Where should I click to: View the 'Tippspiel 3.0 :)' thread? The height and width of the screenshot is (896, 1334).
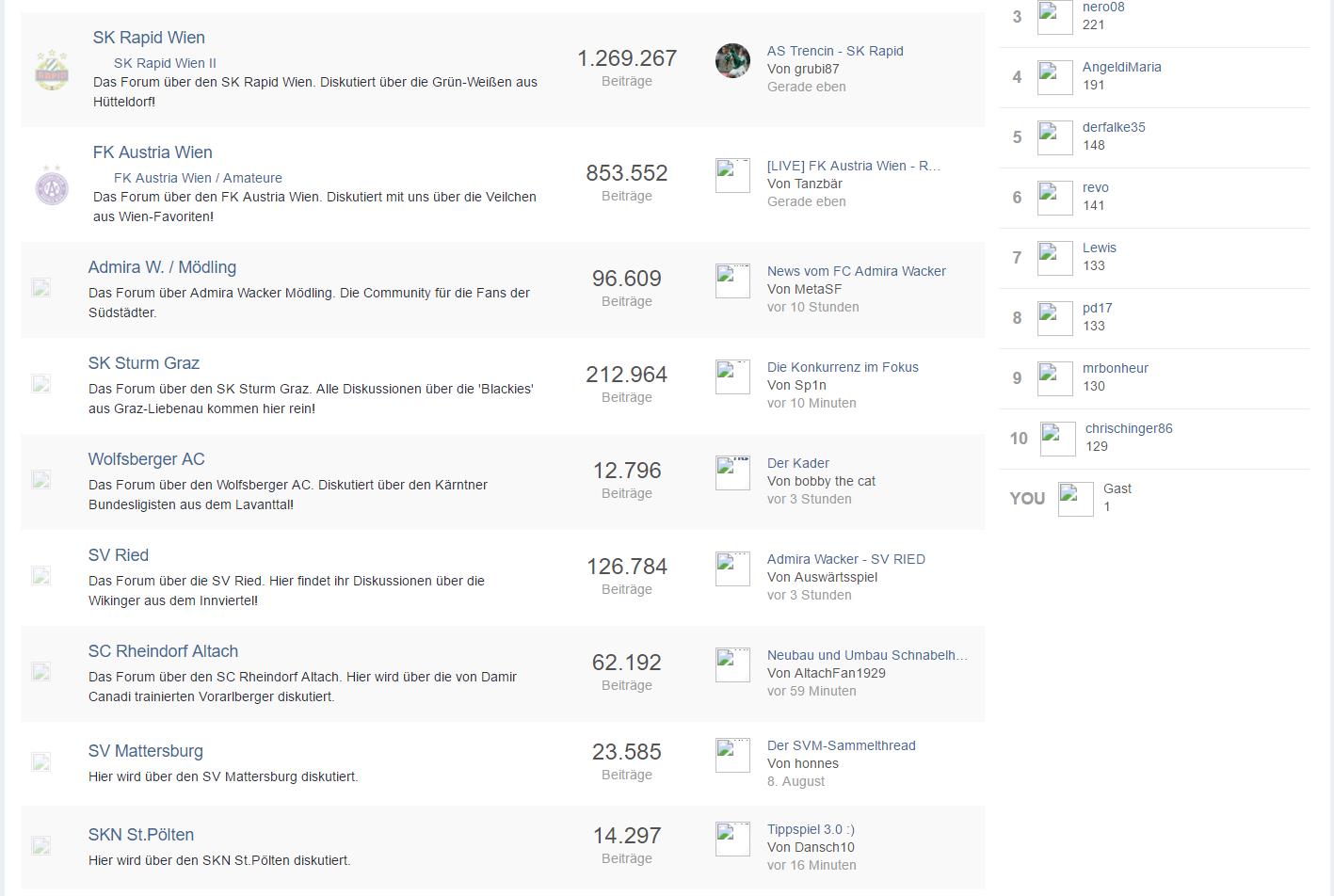811,829
